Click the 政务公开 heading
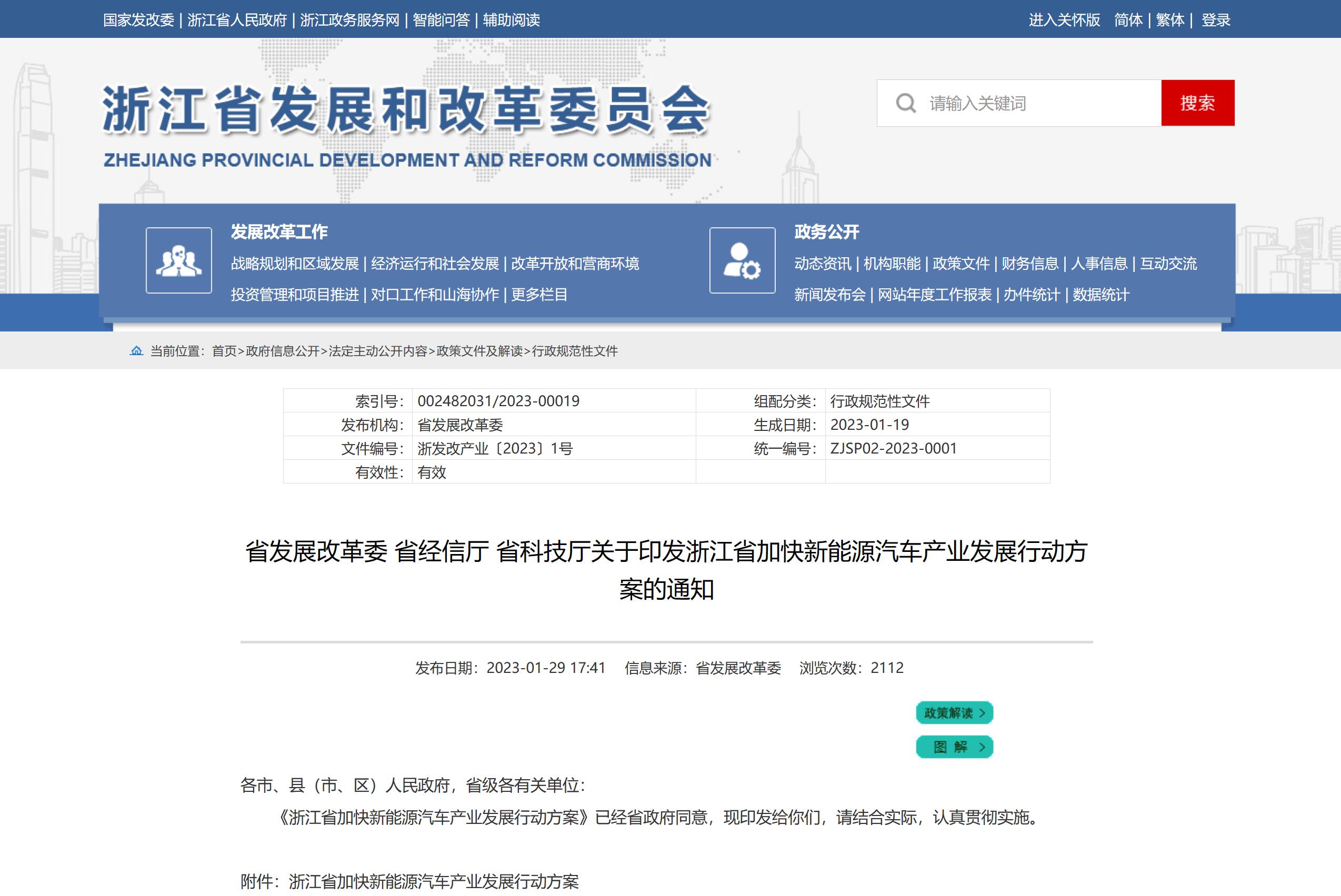This screenshot has width=1341, height=896. click(x=827, y=231)
